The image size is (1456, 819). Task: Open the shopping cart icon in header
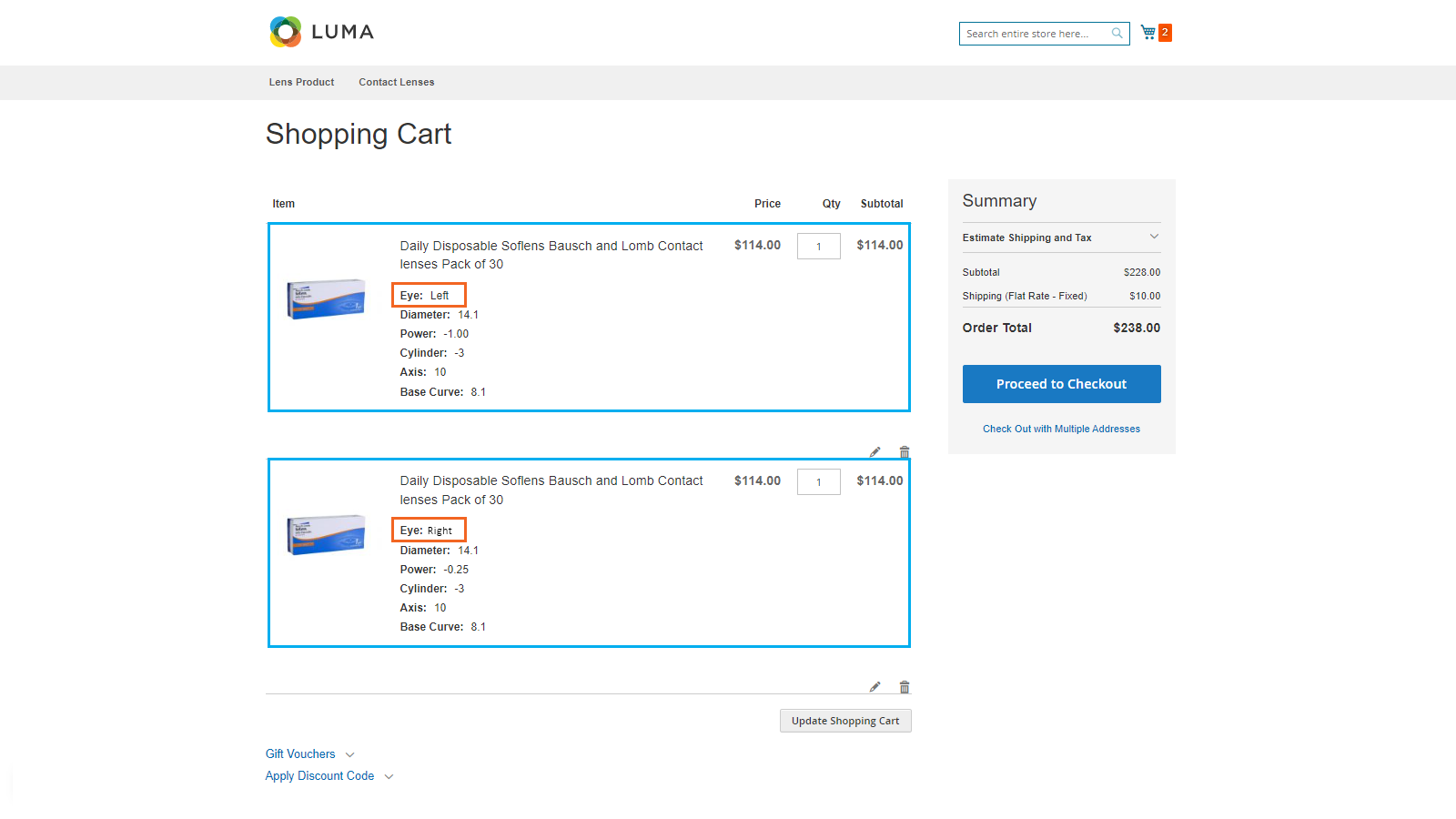1148,33
